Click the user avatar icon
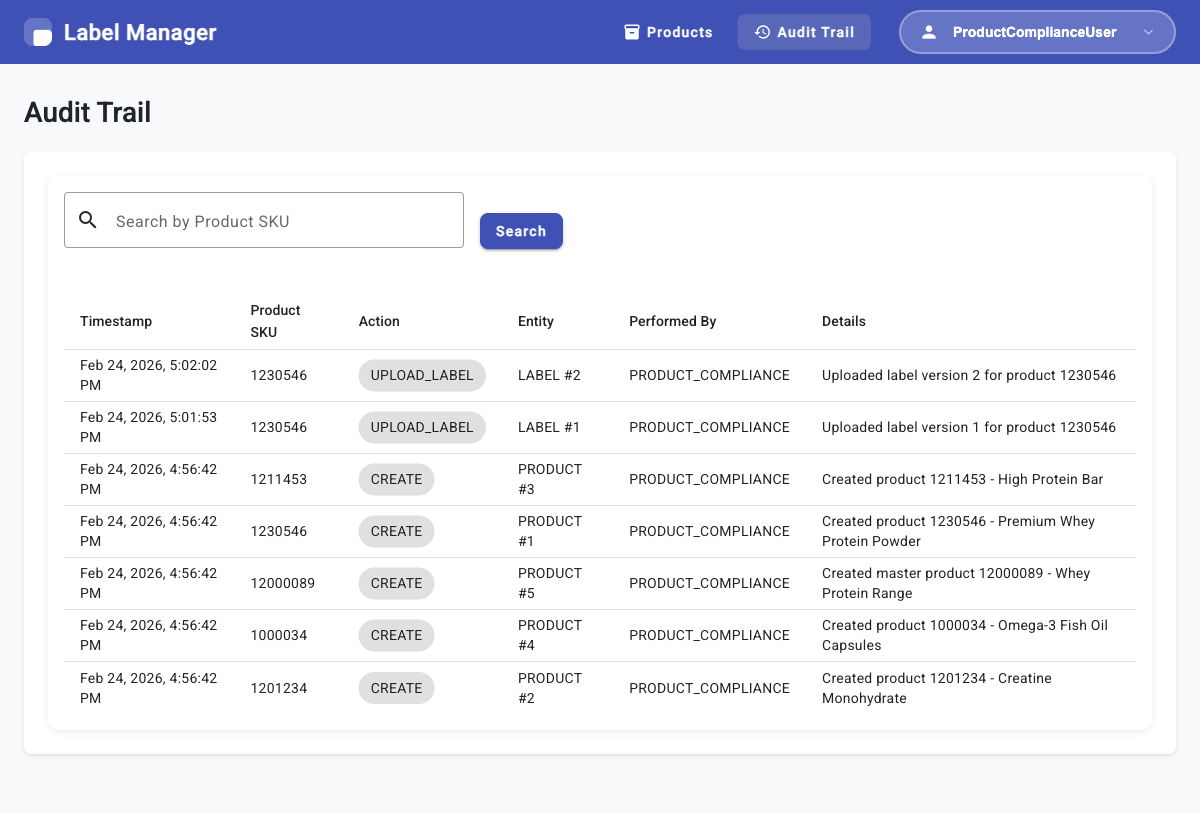The width and height of the screenshot is (1200, 813). 929,32
